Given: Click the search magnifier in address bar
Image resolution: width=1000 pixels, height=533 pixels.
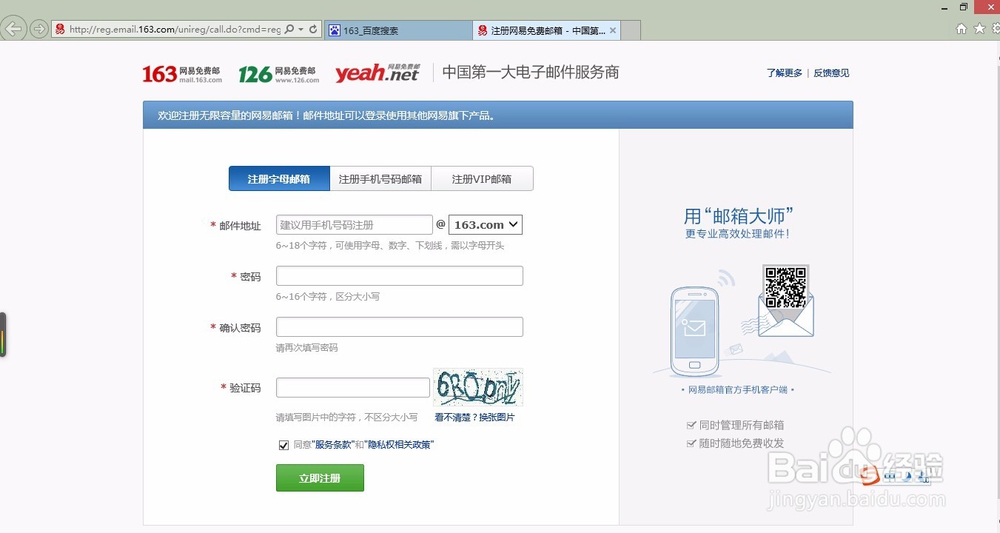Looking at the screenshot, I should [289, 29].
